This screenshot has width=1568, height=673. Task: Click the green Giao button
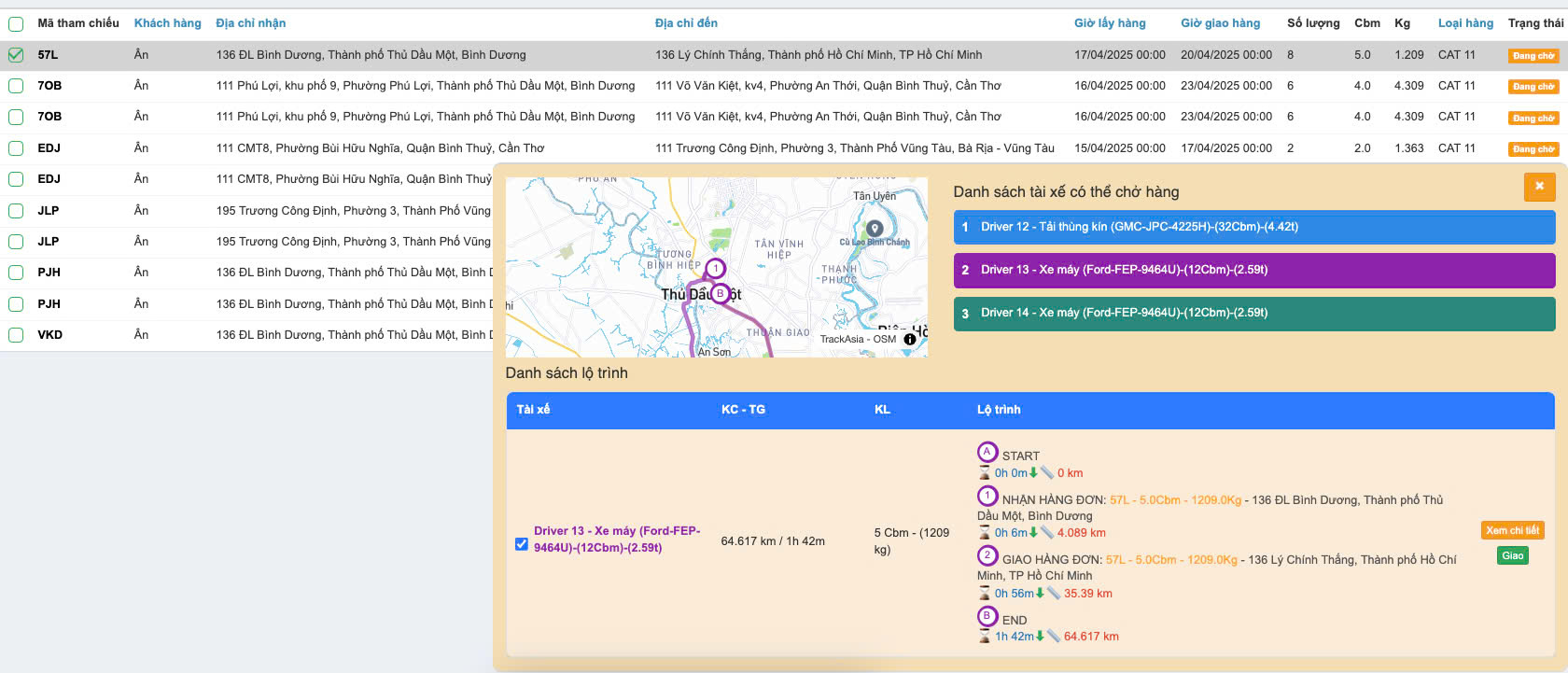(x=1512, y=555)
